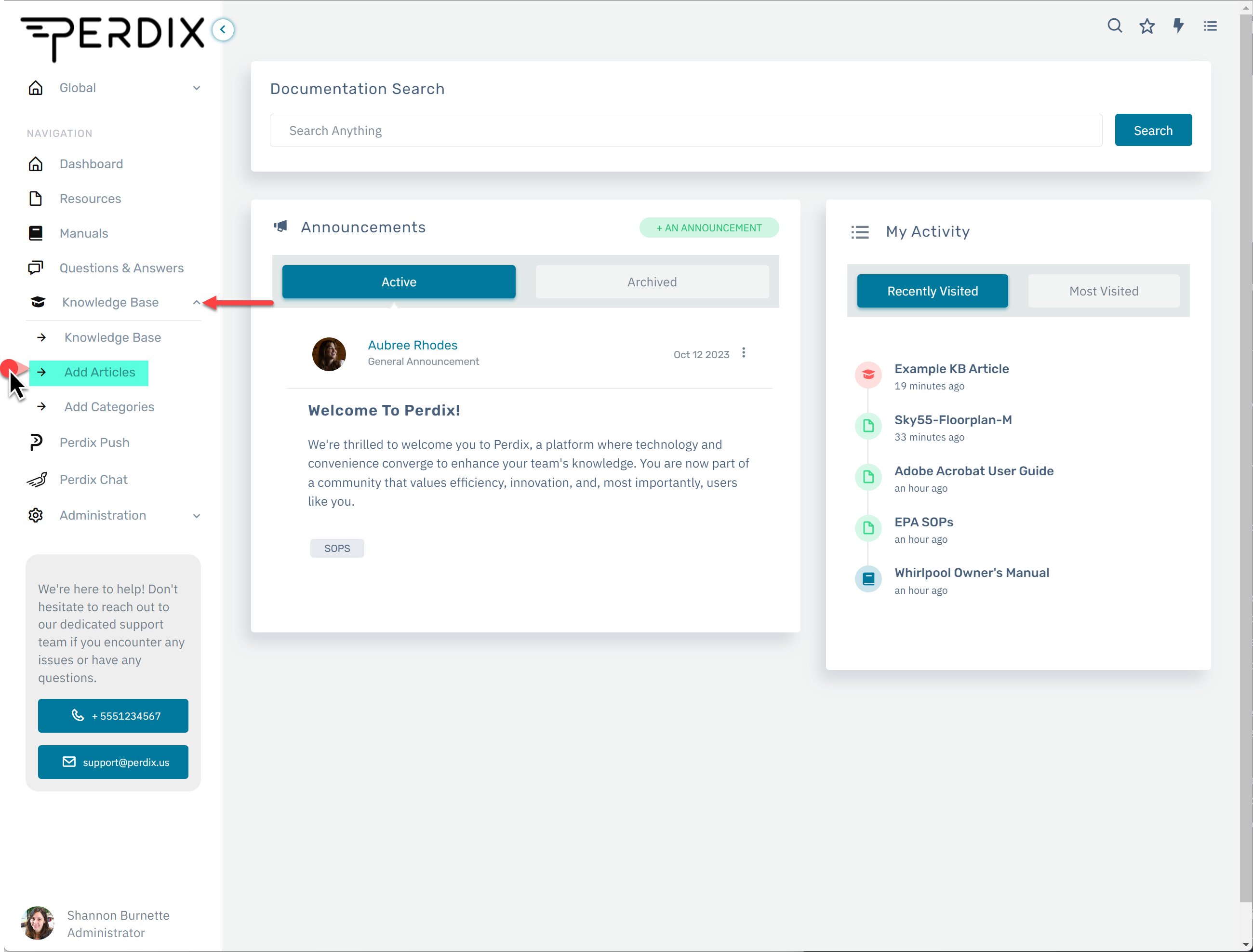Viewport: 1253px width, 952px height.
Task: Open quick actions lightning bolt icon
Action: (x=1179, y=26)
